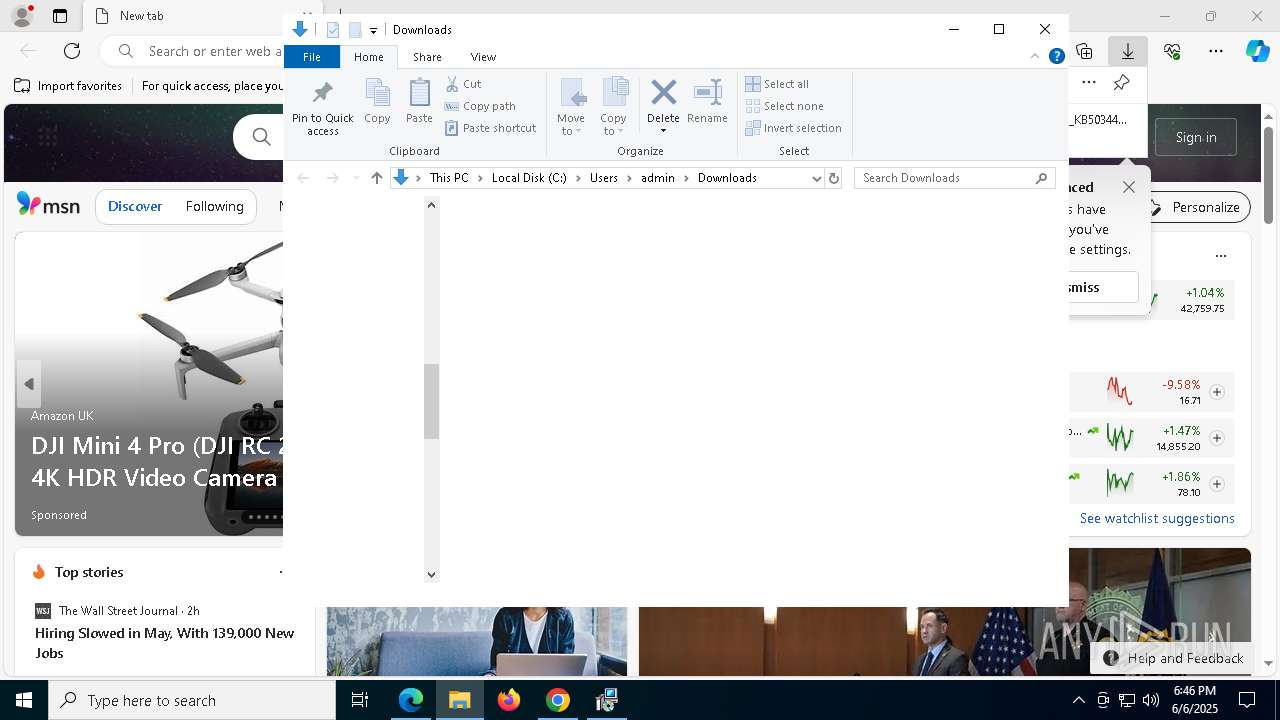
Task: Open Personalize on the MSN page
Action: point(1197,207)
